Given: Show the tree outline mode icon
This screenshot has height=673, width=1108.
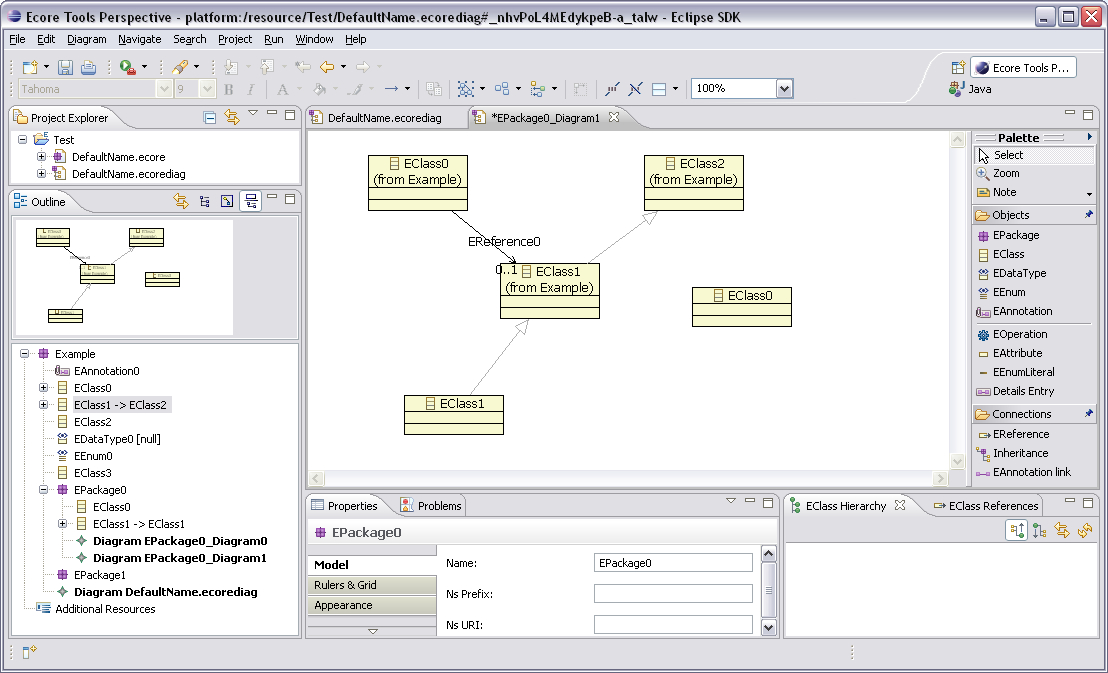Looking at the screenshot, I should tap(205, 201).
